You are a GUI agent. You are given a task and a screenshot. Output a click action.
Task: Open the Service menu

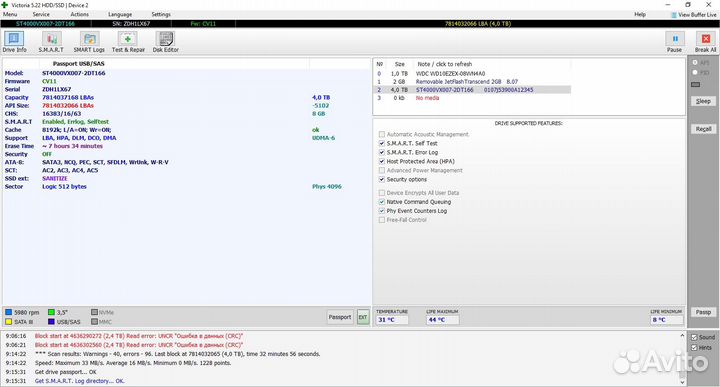point(41,15)
